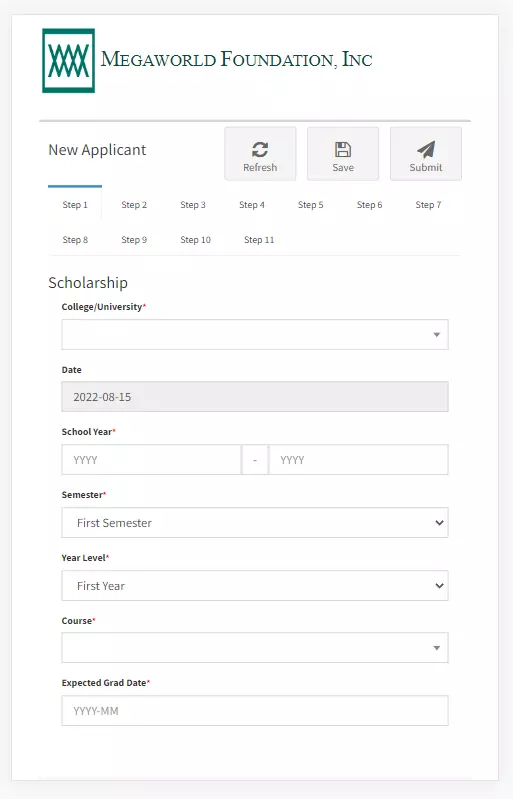This screenshot has width=513, height=799.
Task: Go to the Step 5 tab
Action: [311, 205]
